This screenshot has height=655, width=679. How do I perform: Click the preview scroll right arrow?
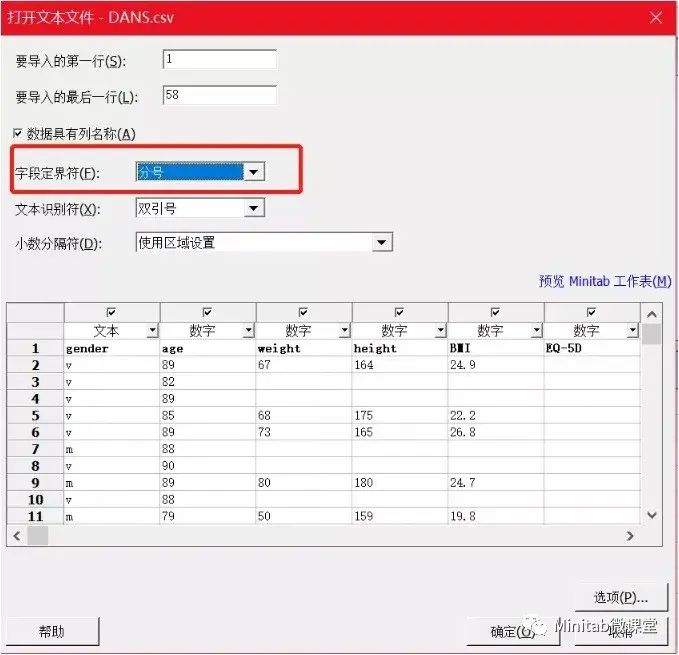pyautogui.click(x=630, y=536)
